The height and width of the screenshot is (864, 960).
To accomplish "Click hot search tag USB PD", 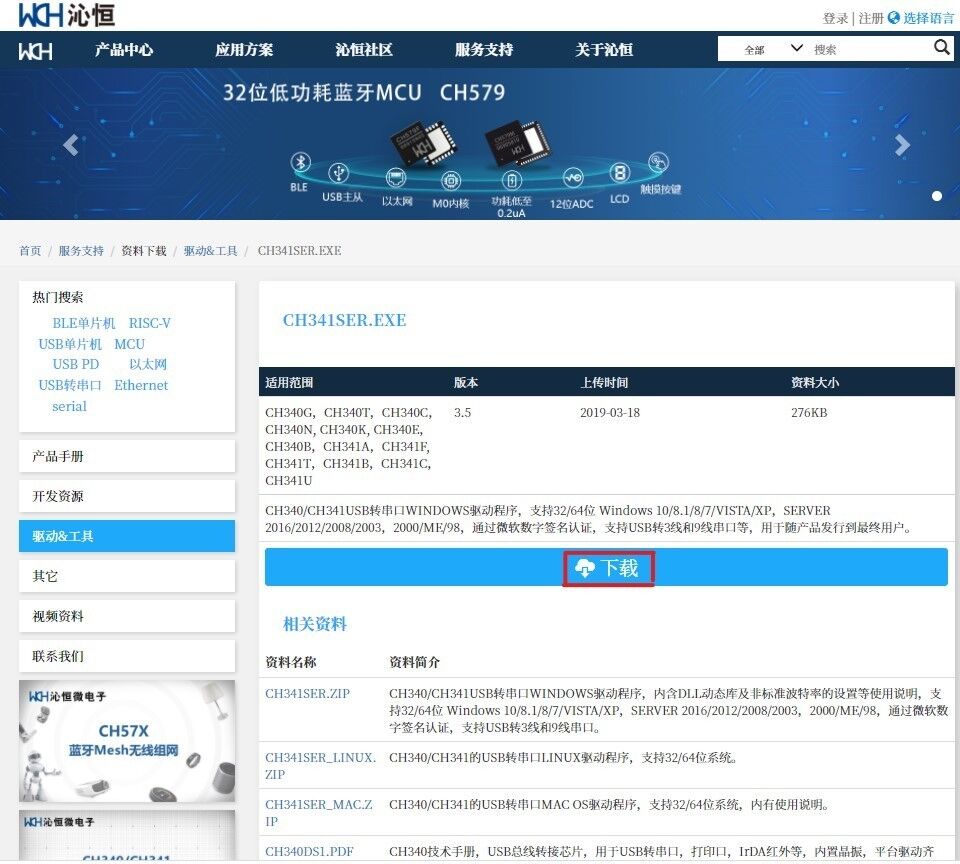I will pos(75,364).
